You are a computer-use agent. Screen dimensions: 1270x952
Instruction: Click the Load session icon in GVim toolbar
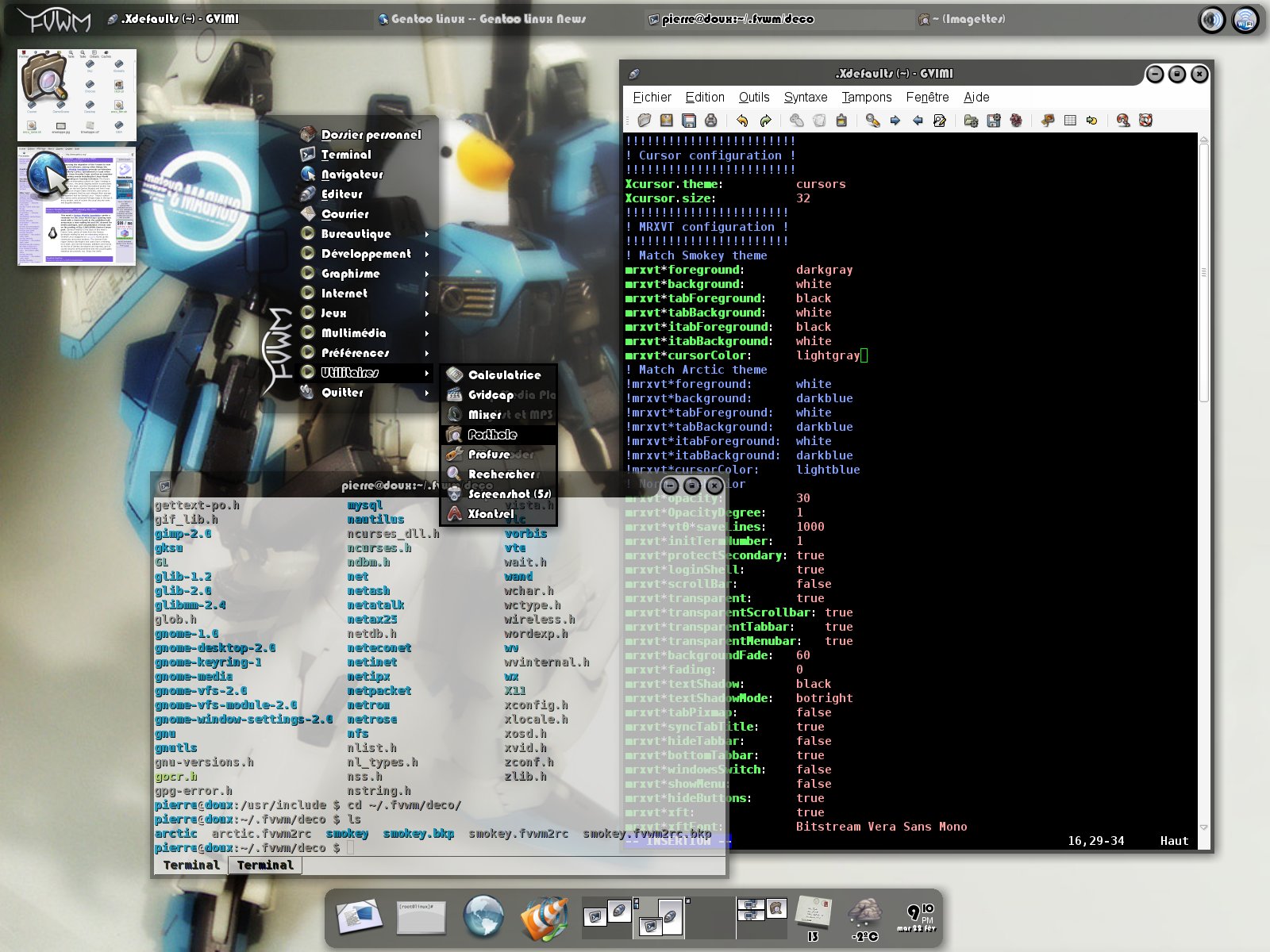click(x=971, y=121)
